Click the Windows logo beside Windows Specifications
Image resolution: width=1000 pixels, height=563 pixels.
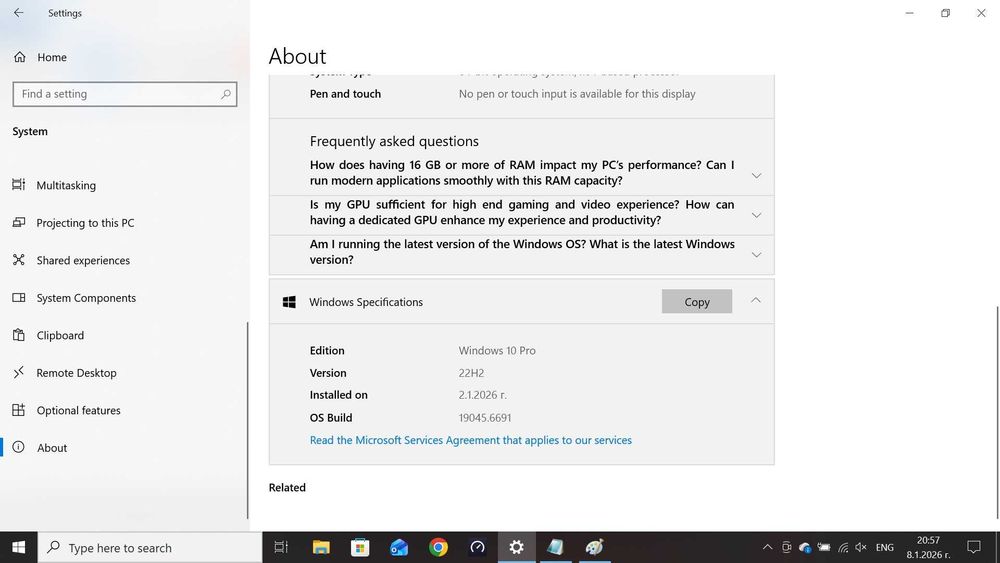(x=289, y=302)
